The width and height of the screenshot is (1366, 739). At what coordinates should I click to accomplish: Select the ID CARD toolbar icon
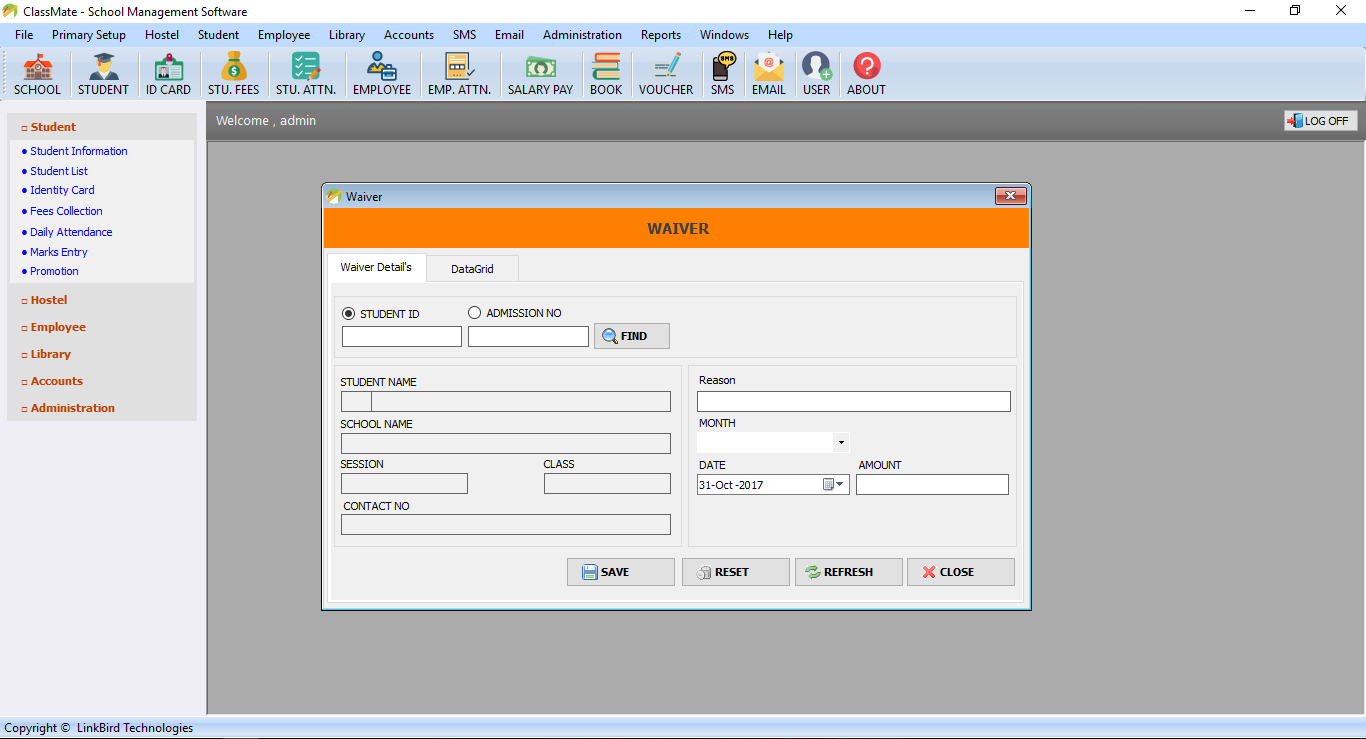tap(168, 72)
